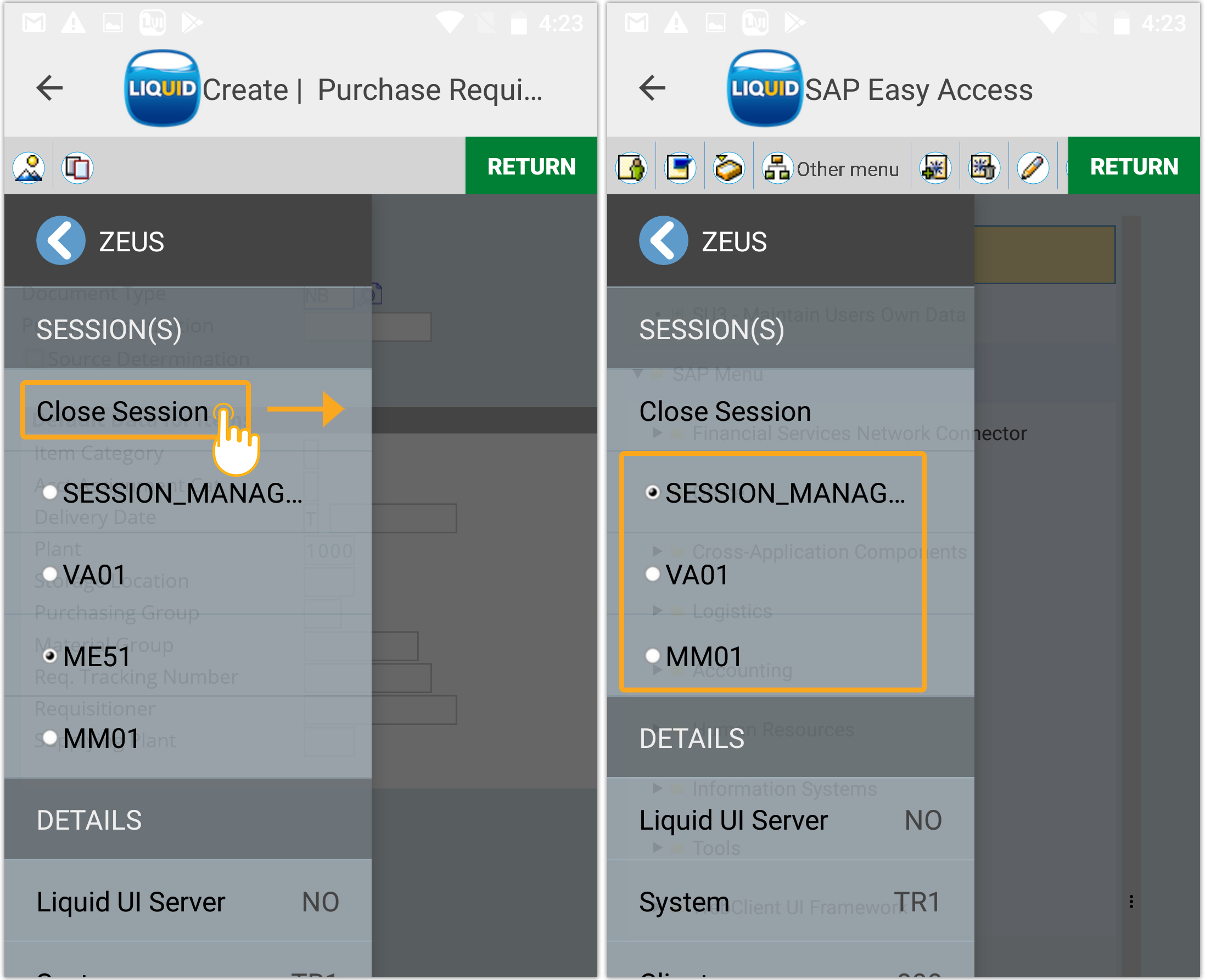Tap the picture icon in left toolbar

(x=29, y=168)
